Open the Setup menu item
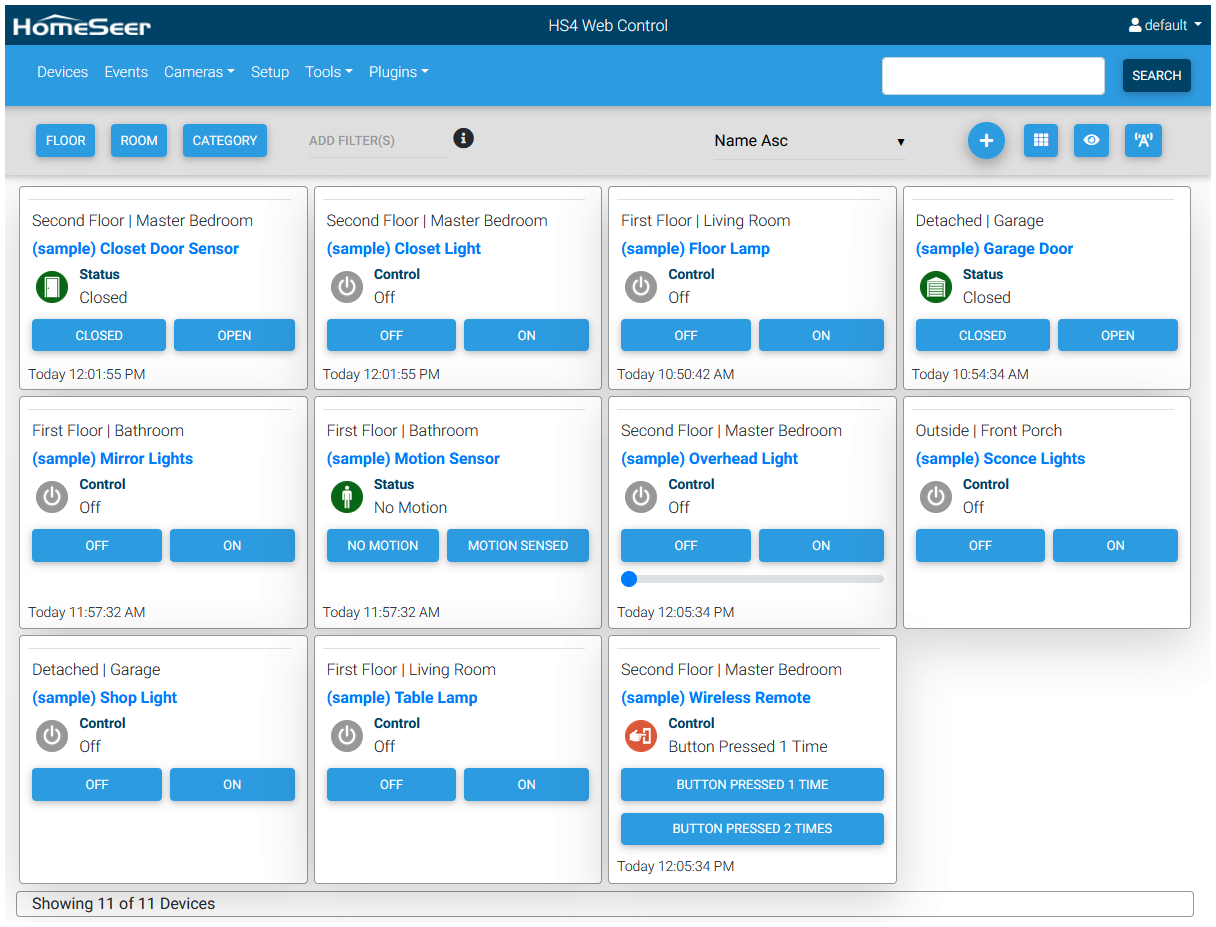 pos(269,72)
